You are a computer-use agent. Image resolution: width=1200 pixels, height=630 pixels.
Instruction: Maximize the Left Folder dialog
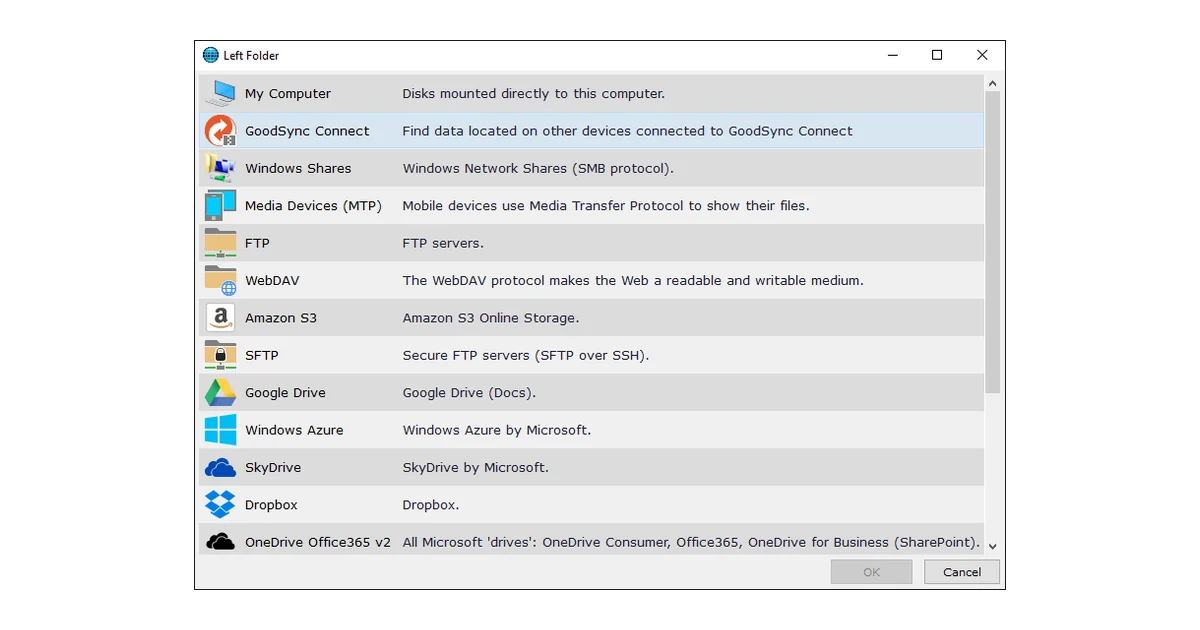[937, 55]
